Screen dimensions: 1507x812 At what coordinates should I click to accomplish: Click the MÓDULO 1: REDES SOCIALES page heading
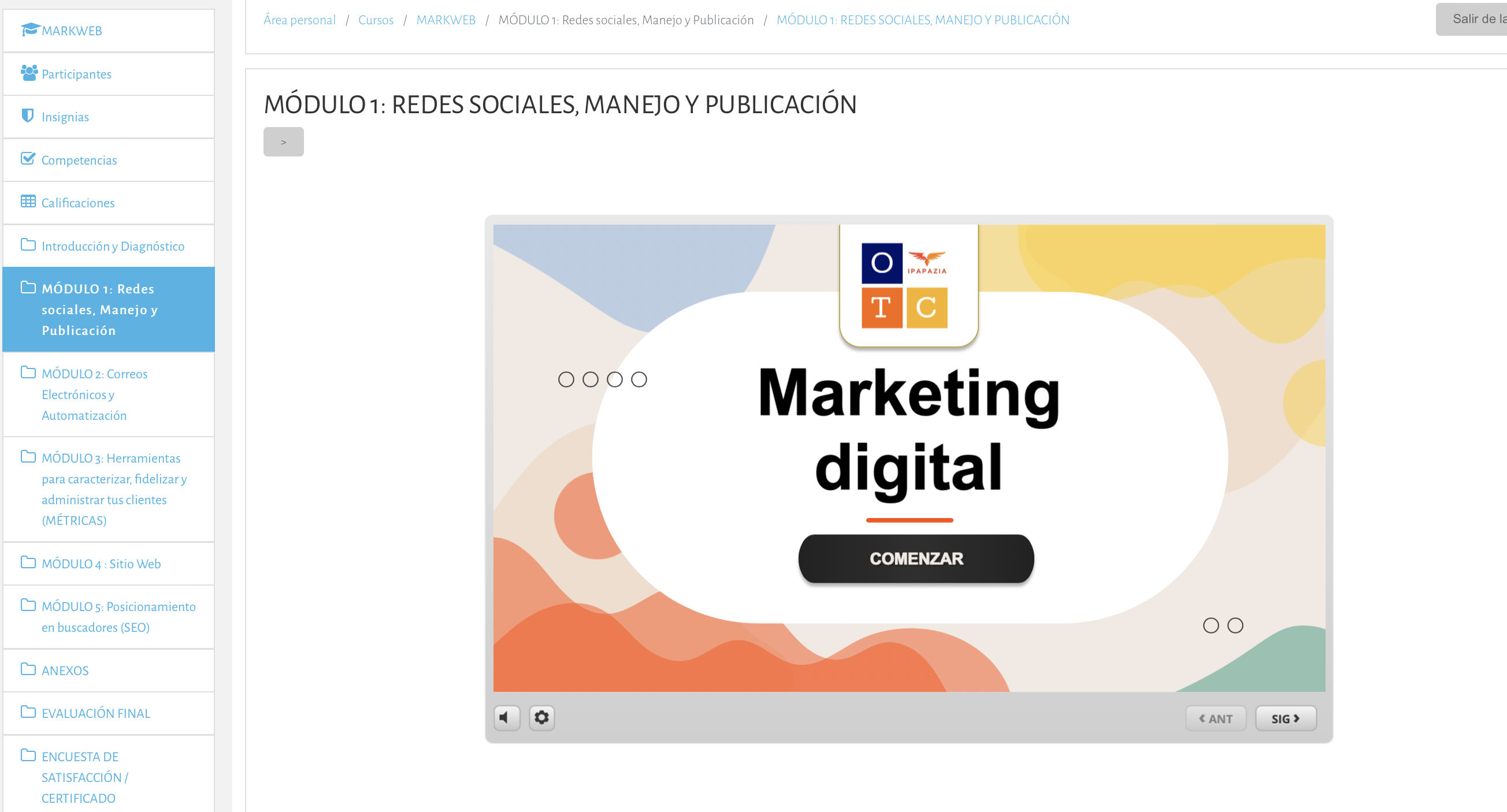(x=561, y=105)
